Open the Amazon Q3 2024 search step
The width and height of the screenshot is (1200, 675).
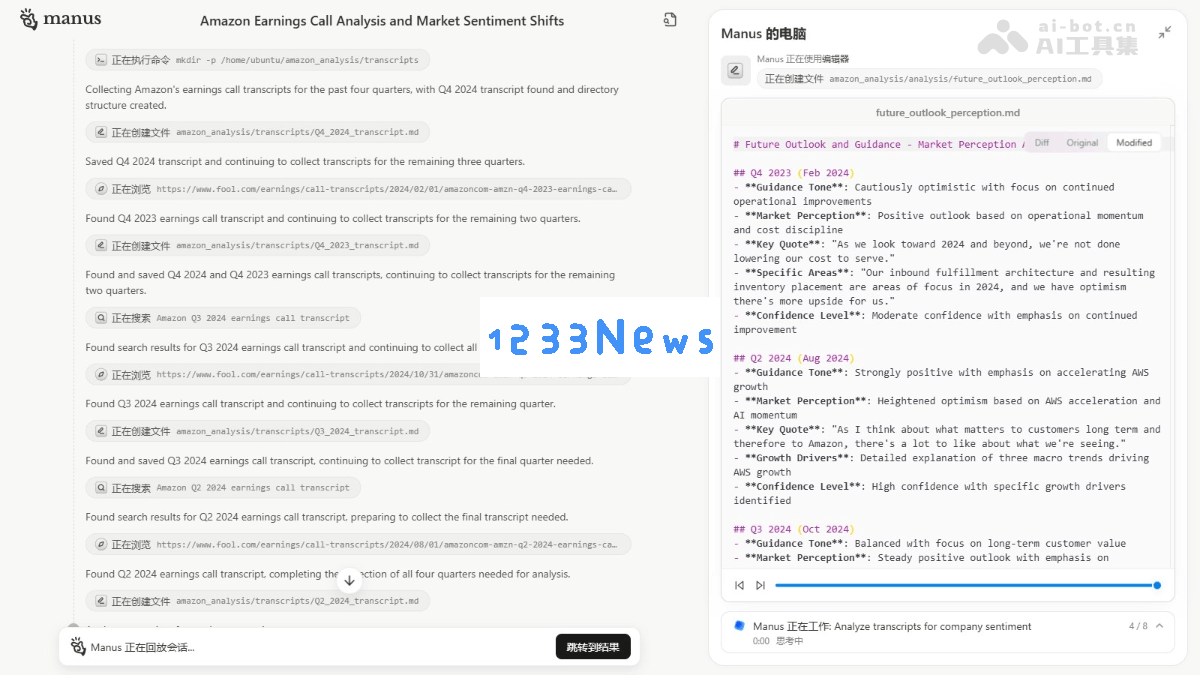[223, 318]
